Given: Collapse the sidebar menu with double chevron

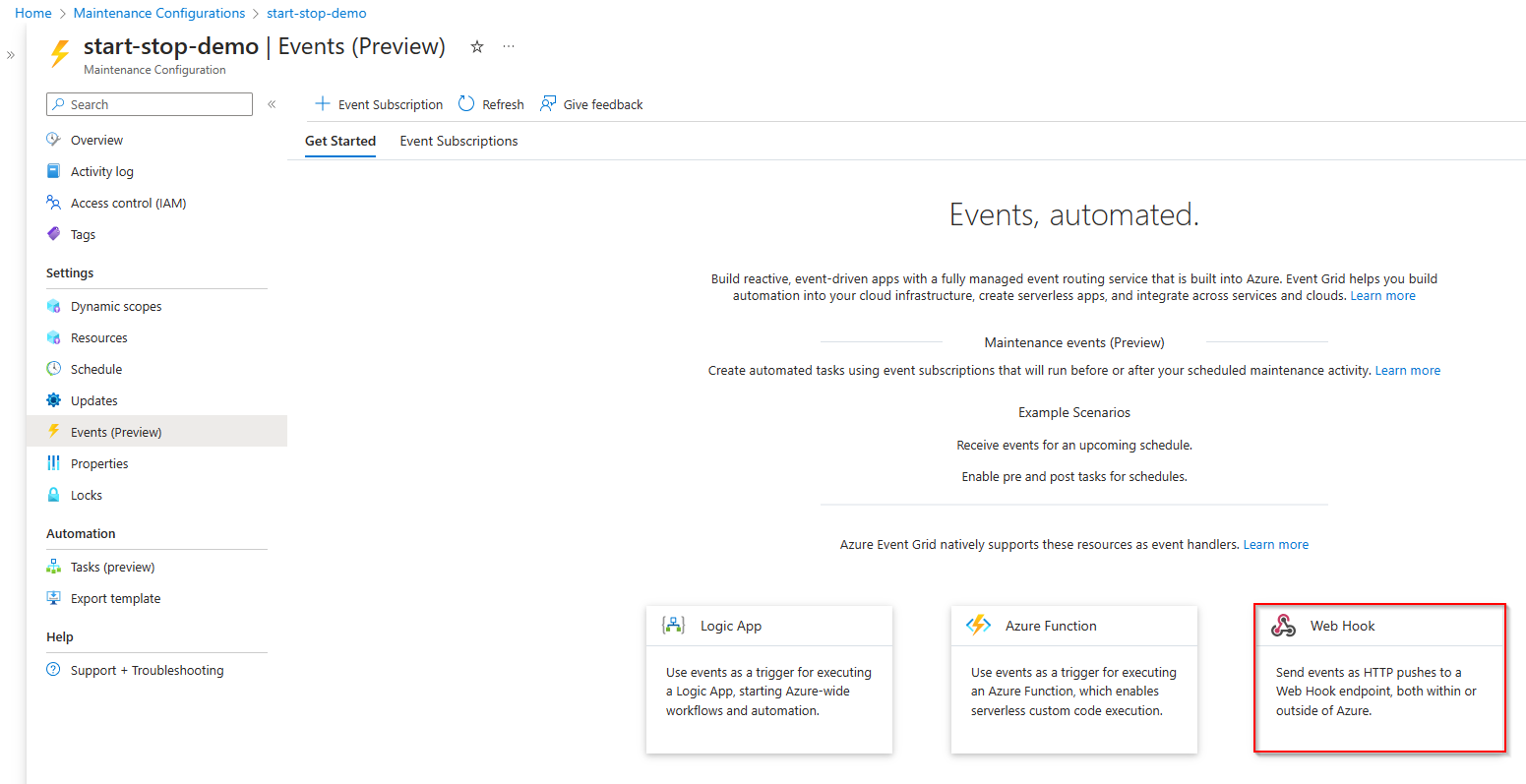Looking at the screenshot, I should [x=272, y=104].
